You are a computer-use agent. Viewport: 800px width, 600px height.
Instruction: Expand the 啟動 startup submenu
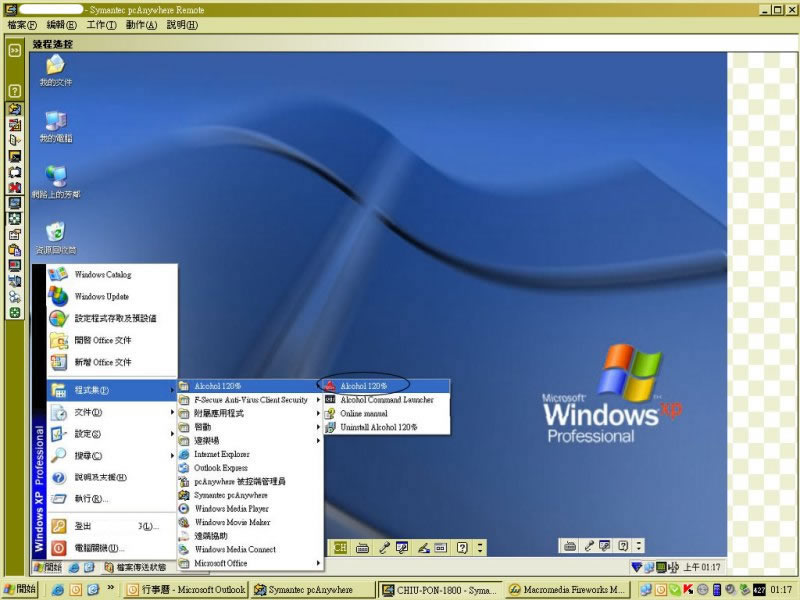(x=250, y=427)
